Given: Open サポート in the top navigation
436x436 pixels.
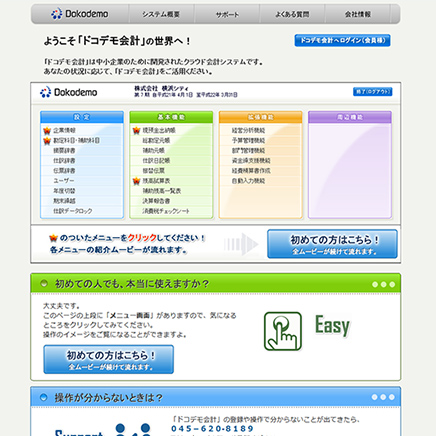Looking at the screenshot, I should (x=227, y=15).
